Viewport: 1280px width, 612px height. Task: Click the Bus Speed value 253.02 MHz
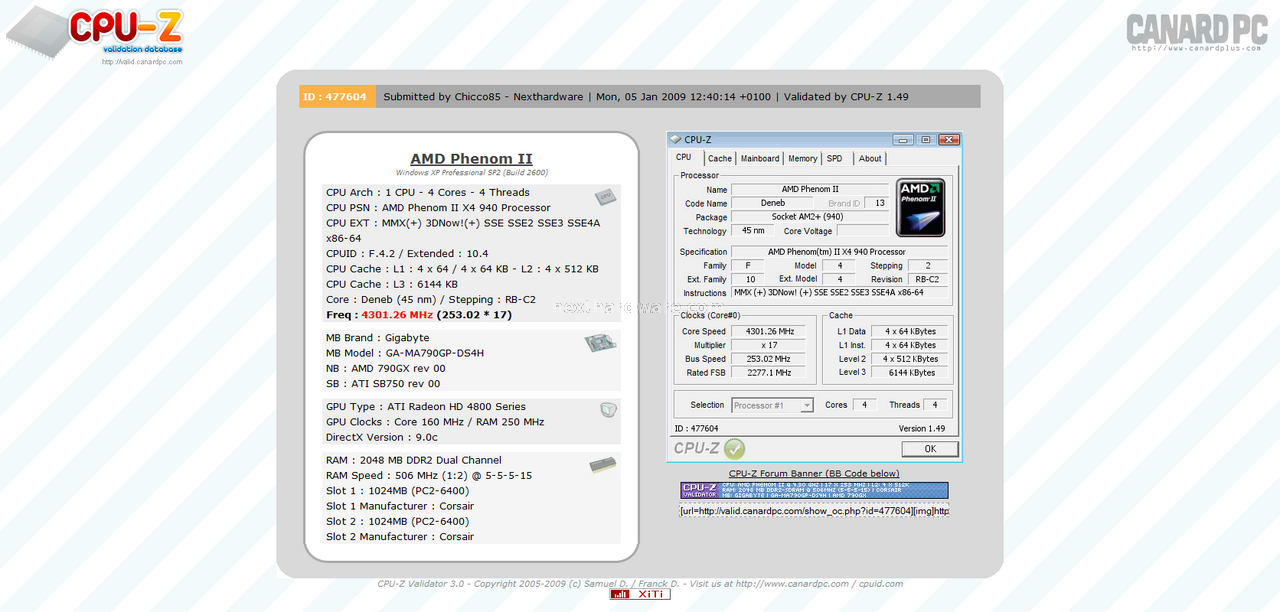point(769,359)
